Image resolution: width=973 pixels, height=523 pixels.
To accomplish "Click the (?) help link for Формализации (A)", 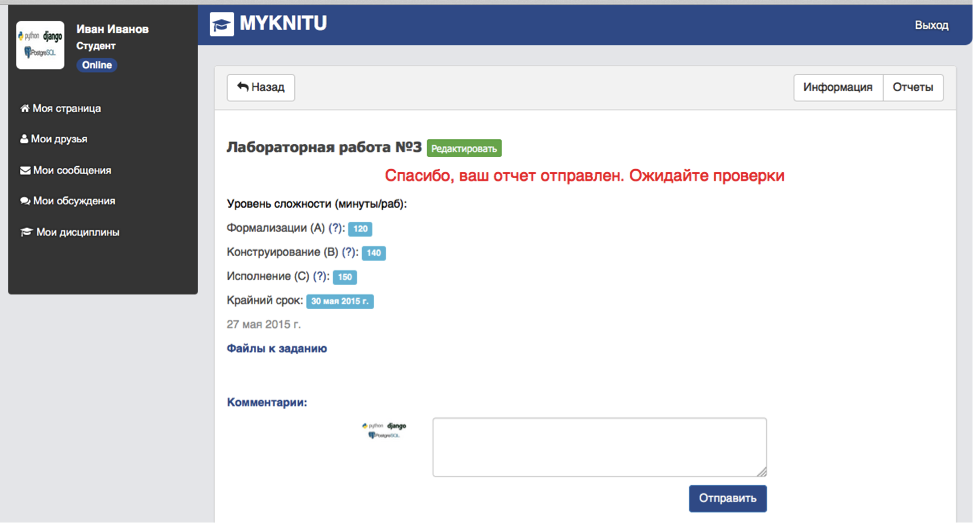I will coord(336,228).
